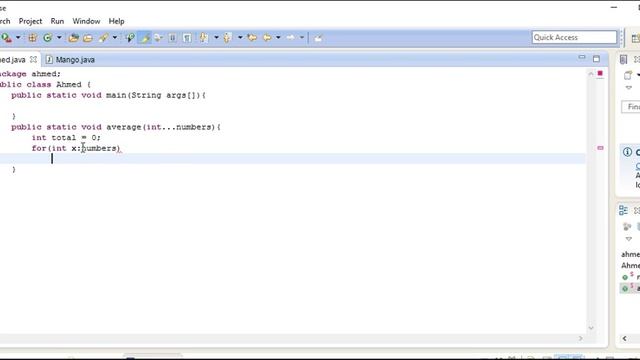The image size is (640, 360).
Task: Open the Back history dropdown arrow
Action: click(278, 38)
